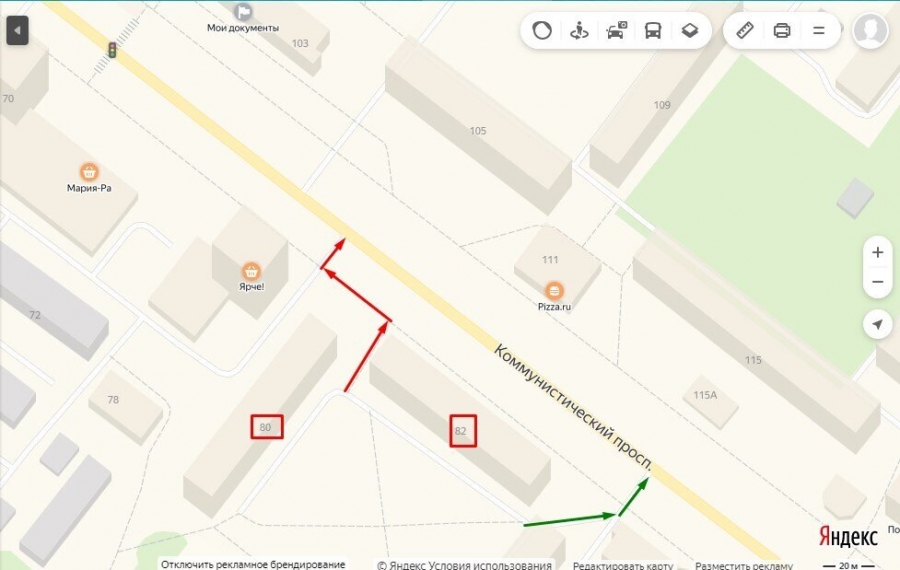Select the Ярче! shop marker
Image resolution: width=900 pixels, height=570 pixels.
[x=251, y=270]
